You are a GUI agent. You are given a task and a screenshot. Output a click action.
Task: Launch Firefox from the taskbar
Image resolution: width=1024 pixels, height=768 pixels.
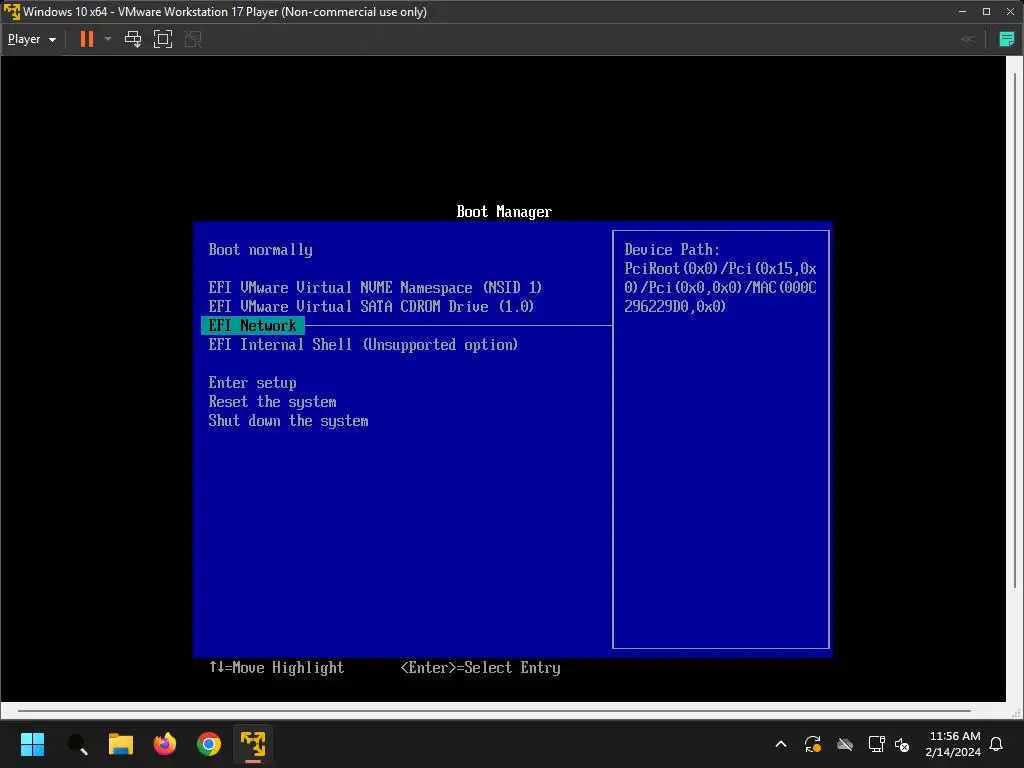tap(165, 744)
